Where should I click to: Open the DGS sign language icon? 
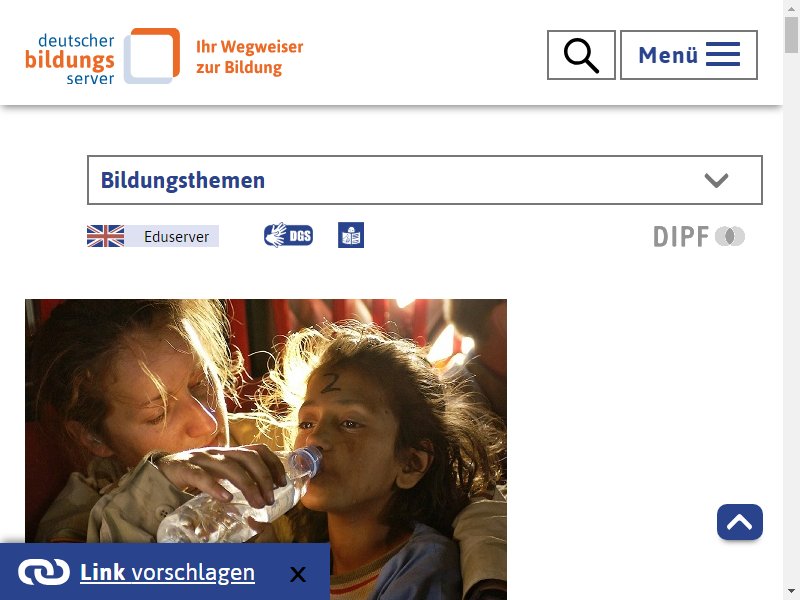tap(289, 236)
